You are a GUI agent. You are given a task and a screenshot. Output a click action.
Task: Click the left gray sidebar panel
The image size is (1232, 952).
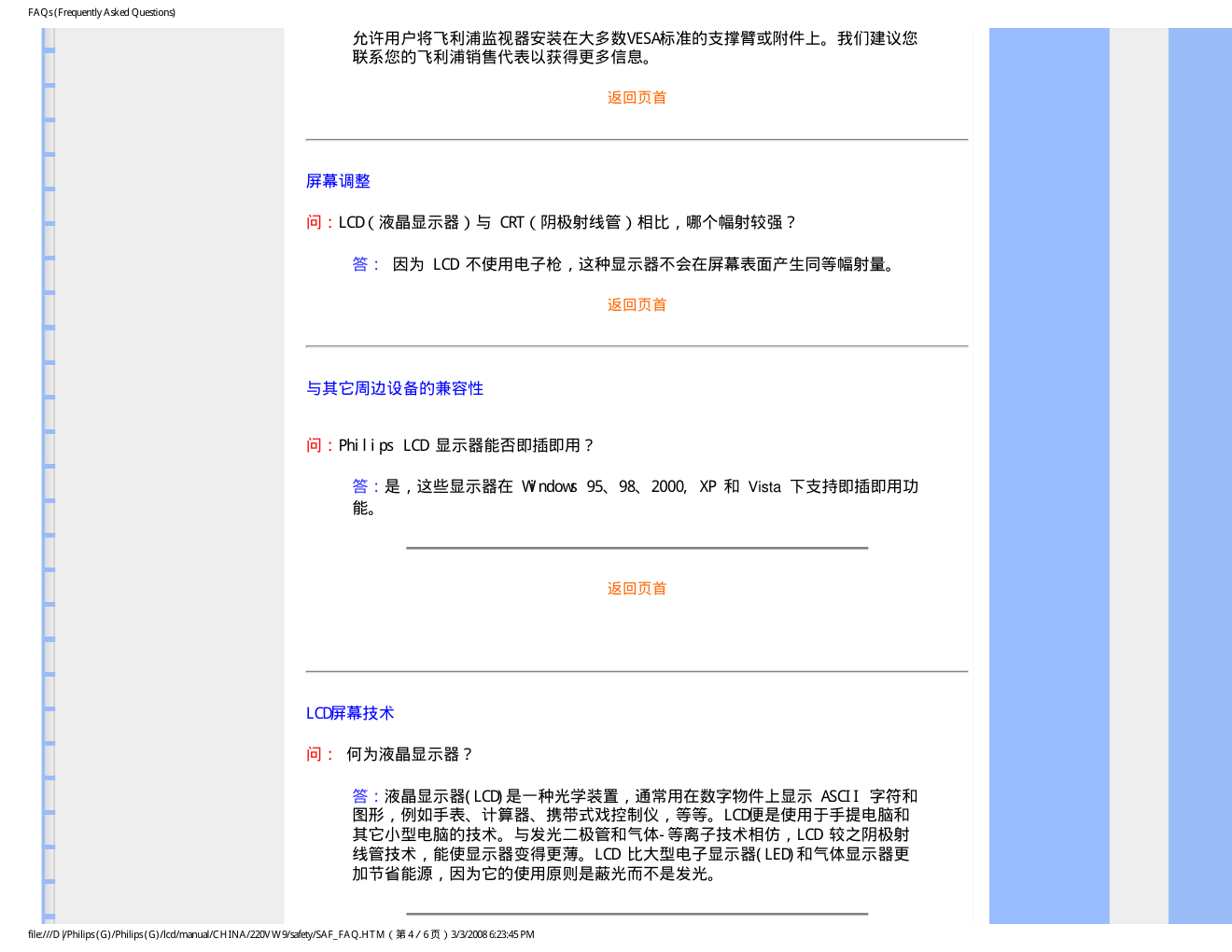168,467
